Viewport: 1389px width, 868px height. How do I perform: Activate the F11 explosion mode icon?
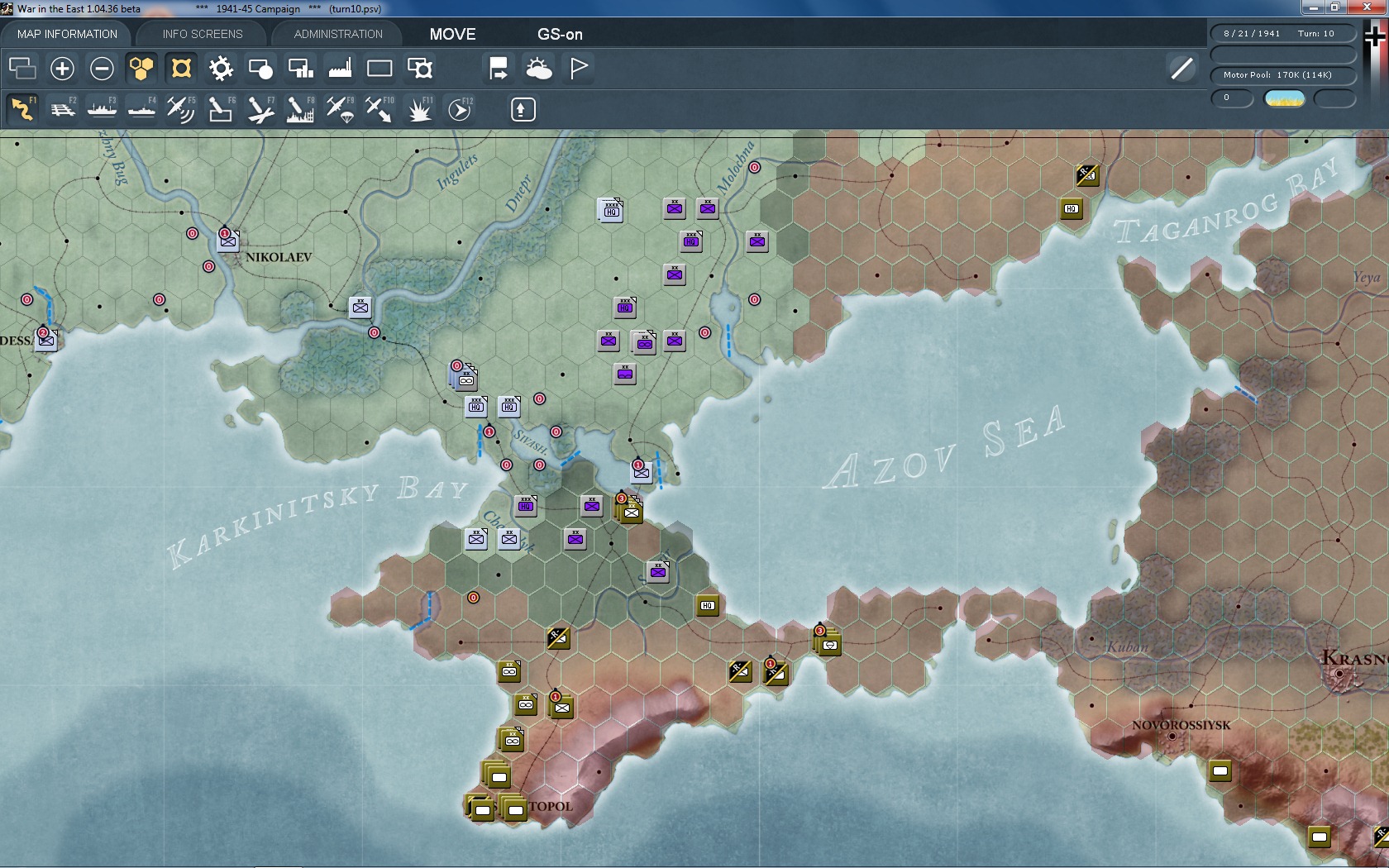419,109
